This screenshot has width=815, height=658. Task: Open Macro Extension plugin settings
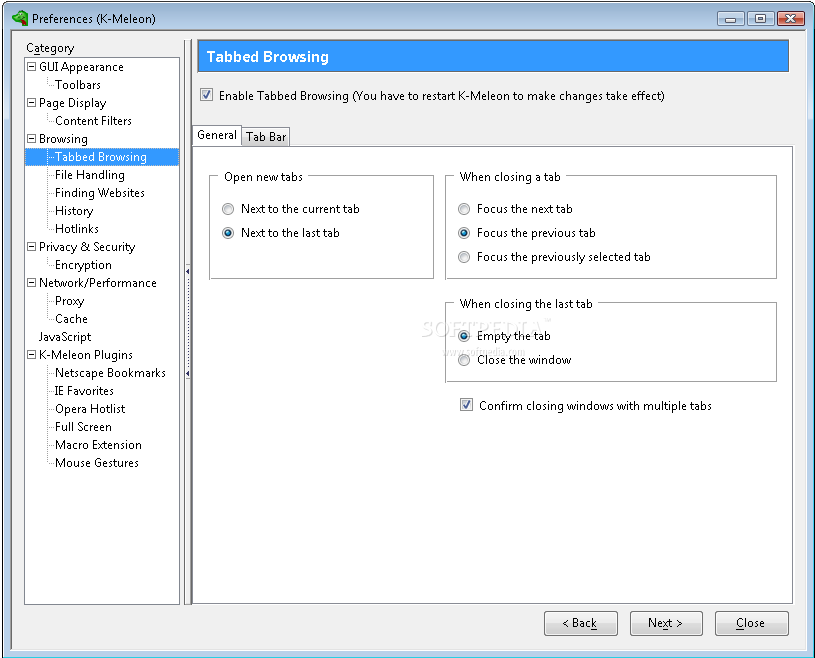[x=98, y=445]
